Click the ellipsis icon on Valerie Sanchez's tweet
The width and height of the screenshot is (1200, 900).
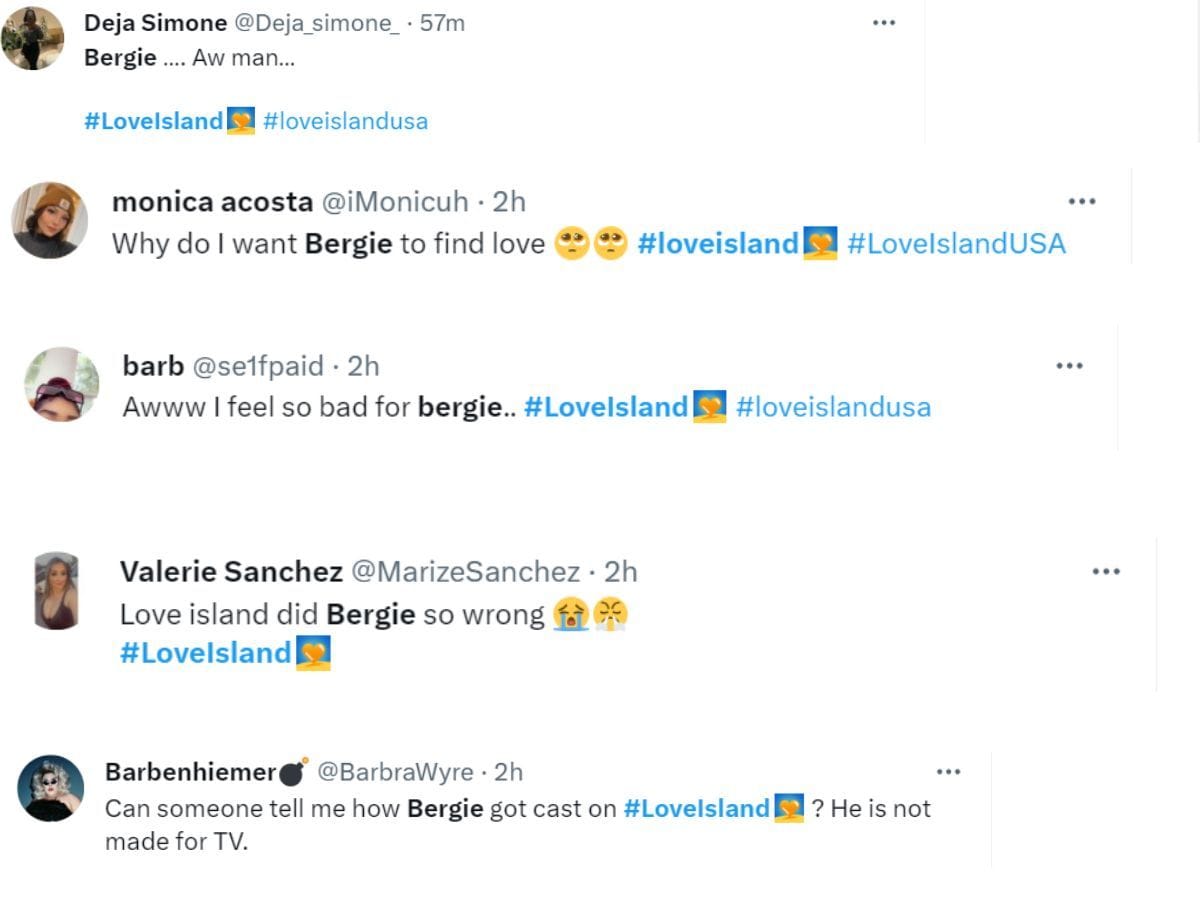click(1107, 570)
